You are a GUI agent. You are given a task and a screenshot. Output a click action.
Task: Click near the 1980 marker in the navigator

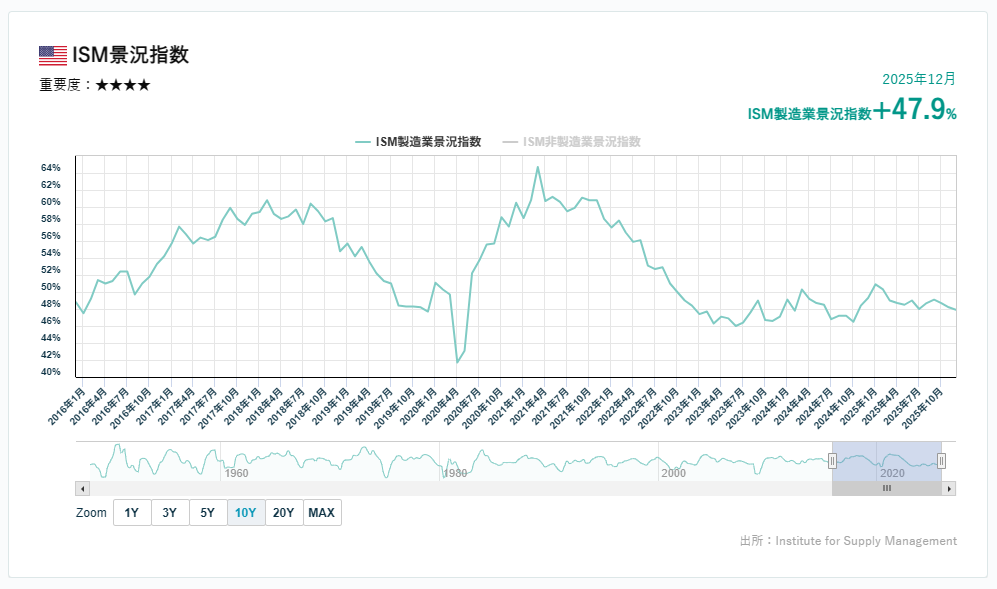(457, 473)
